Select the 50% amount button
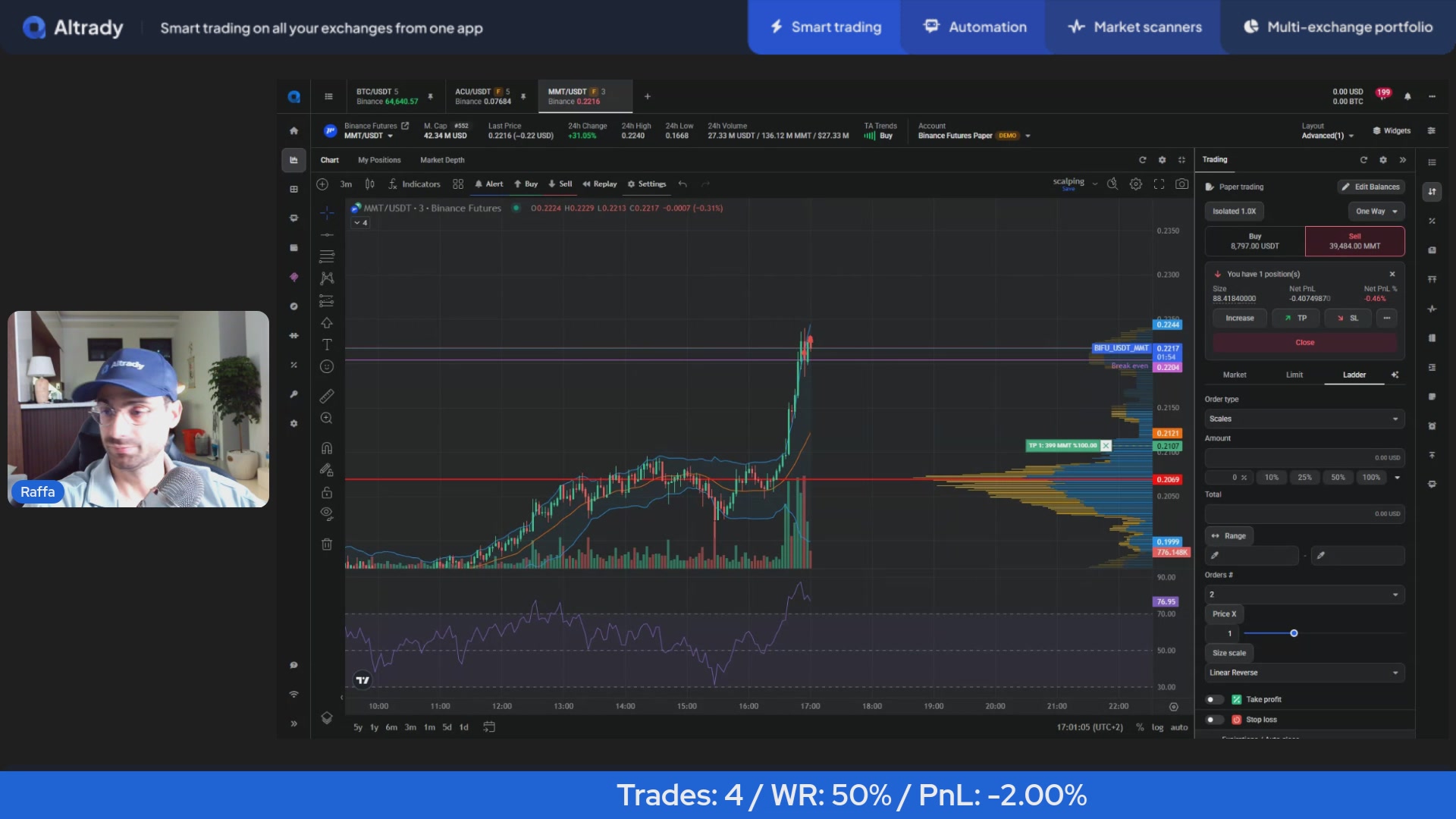 [1338, 478]
